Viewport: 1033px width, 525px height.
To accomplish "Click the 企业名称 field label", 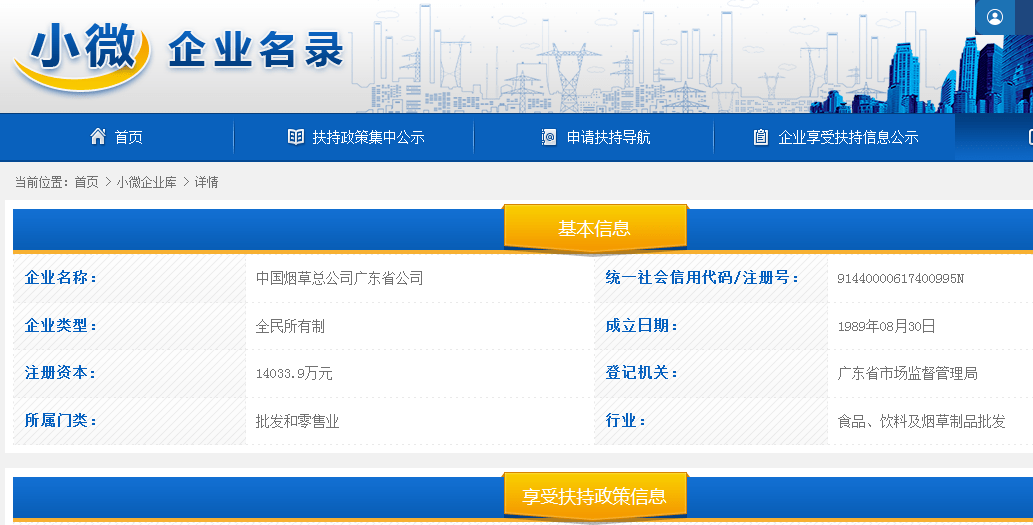I will point(61,278).
